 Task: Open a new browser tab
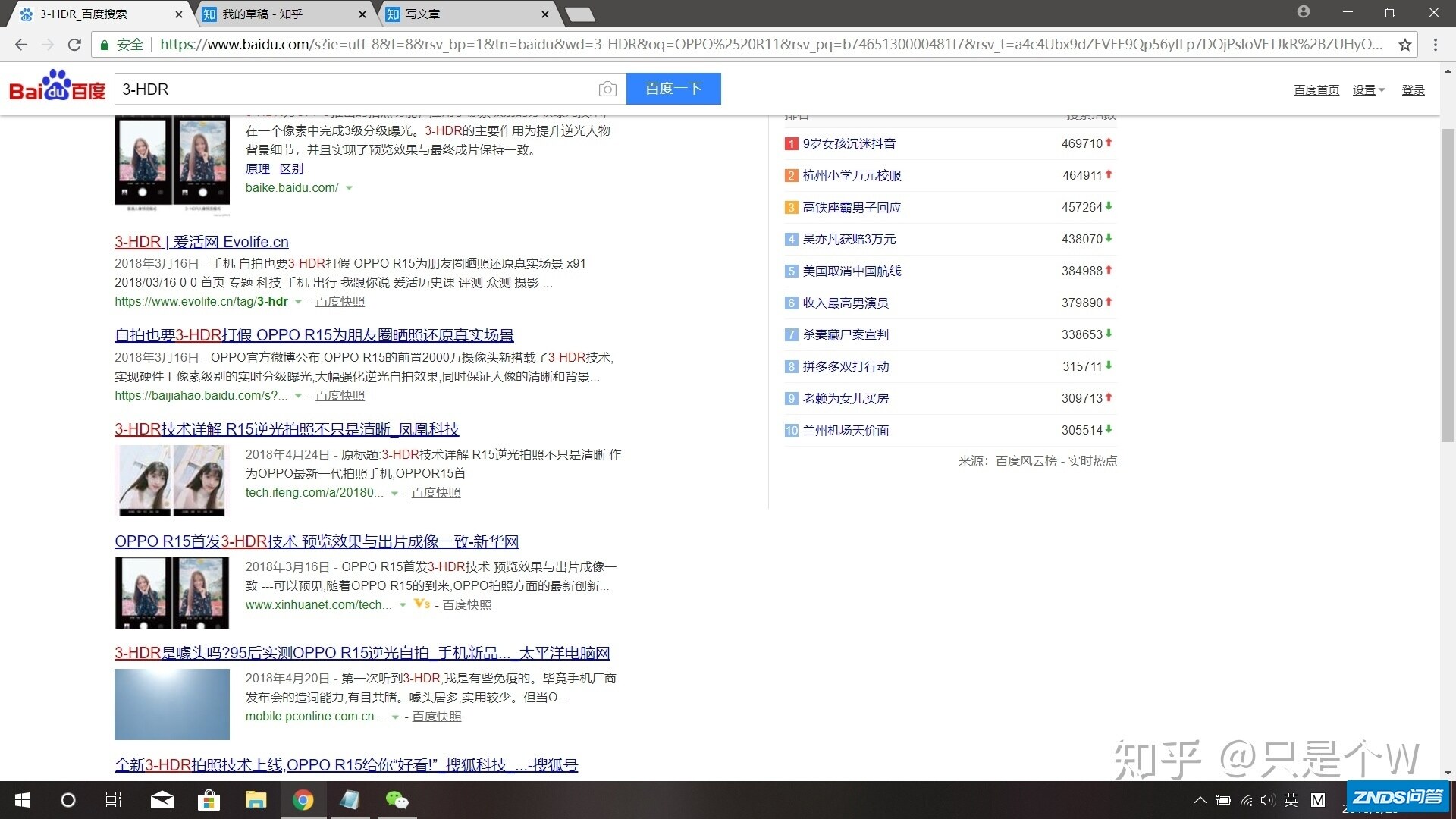[580, 14]
